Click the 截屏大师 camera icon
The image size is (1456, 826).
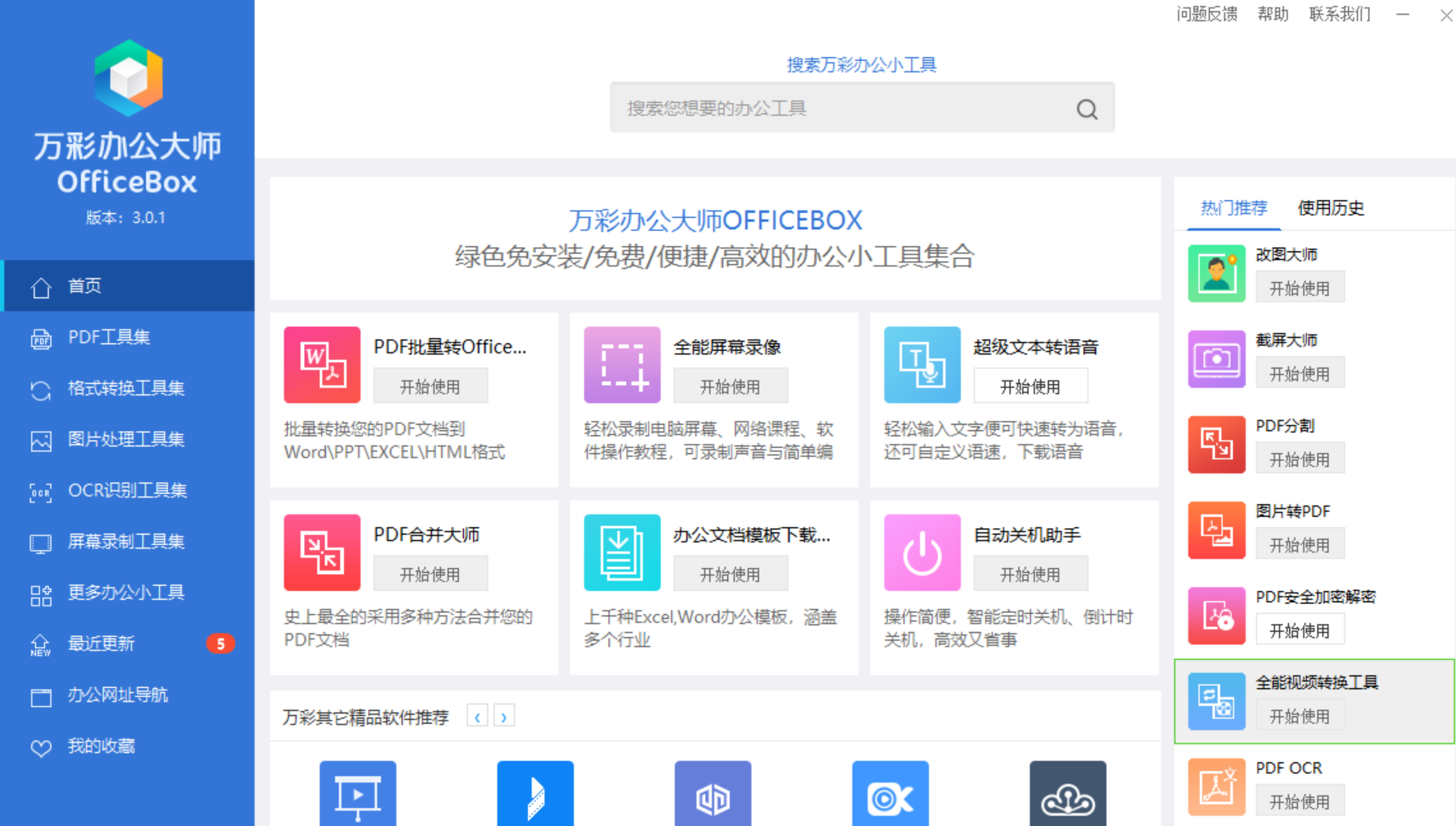pyautogui.click(x=1217, y=359)
